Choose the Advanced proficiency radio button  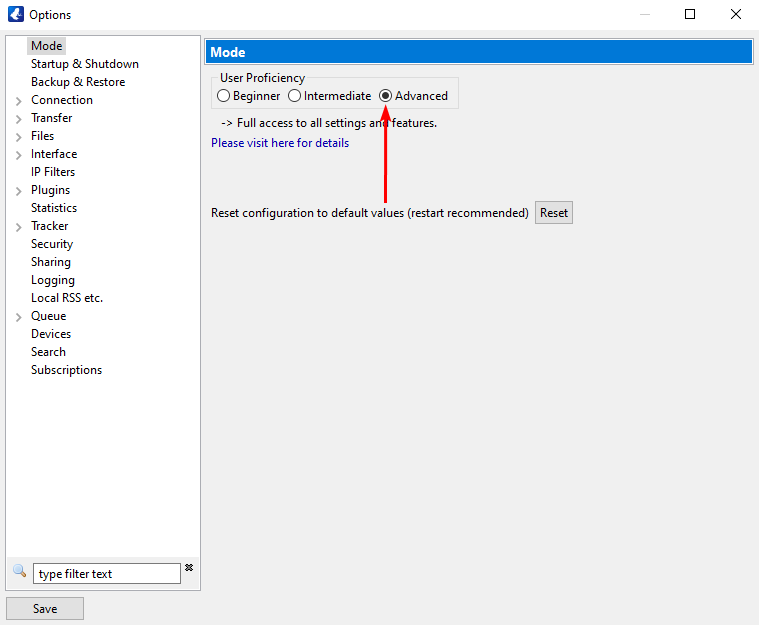point(386,96)
